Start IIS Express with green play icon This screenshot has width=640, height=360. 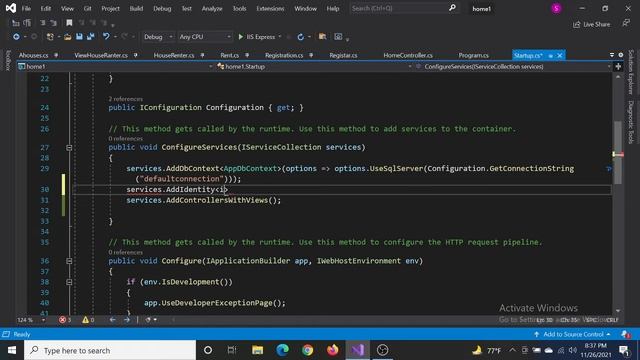pyautogui.click(x=241, y=37)
